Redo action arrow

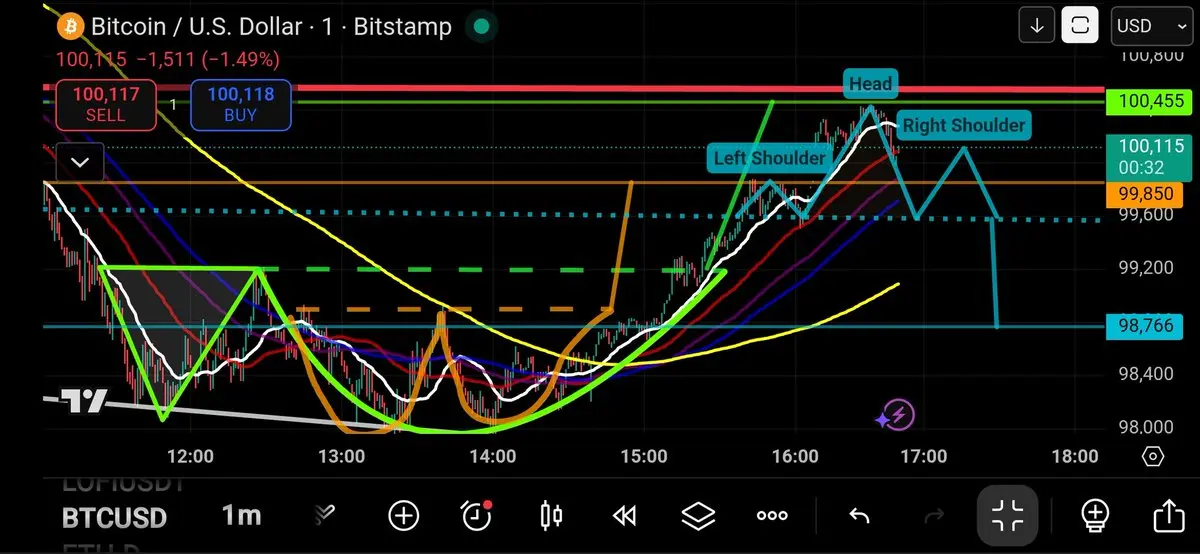pyautogui.click(x=936, y=516)
